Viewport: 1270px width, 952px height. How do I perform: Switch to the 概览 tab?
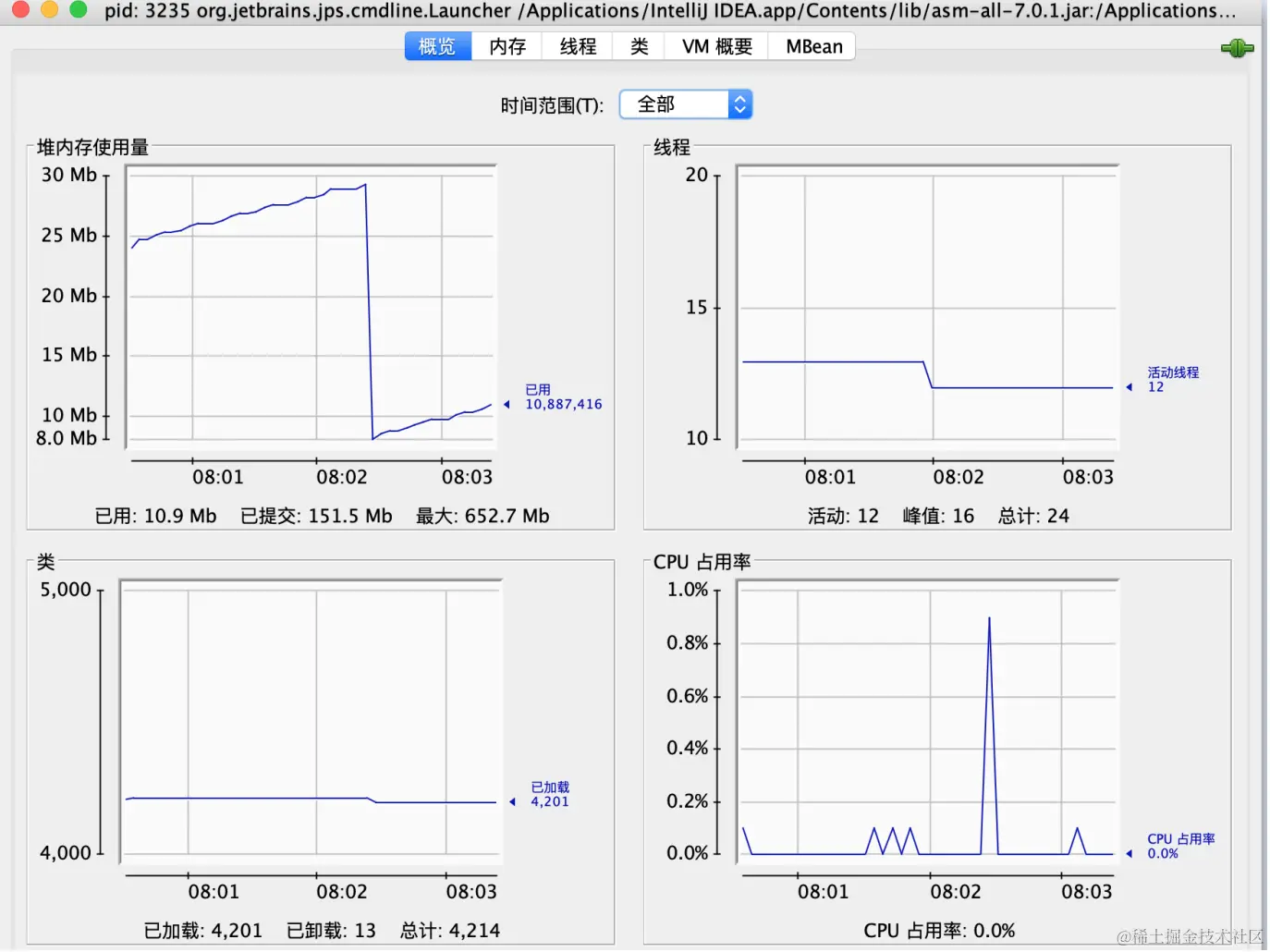point(438,46)
